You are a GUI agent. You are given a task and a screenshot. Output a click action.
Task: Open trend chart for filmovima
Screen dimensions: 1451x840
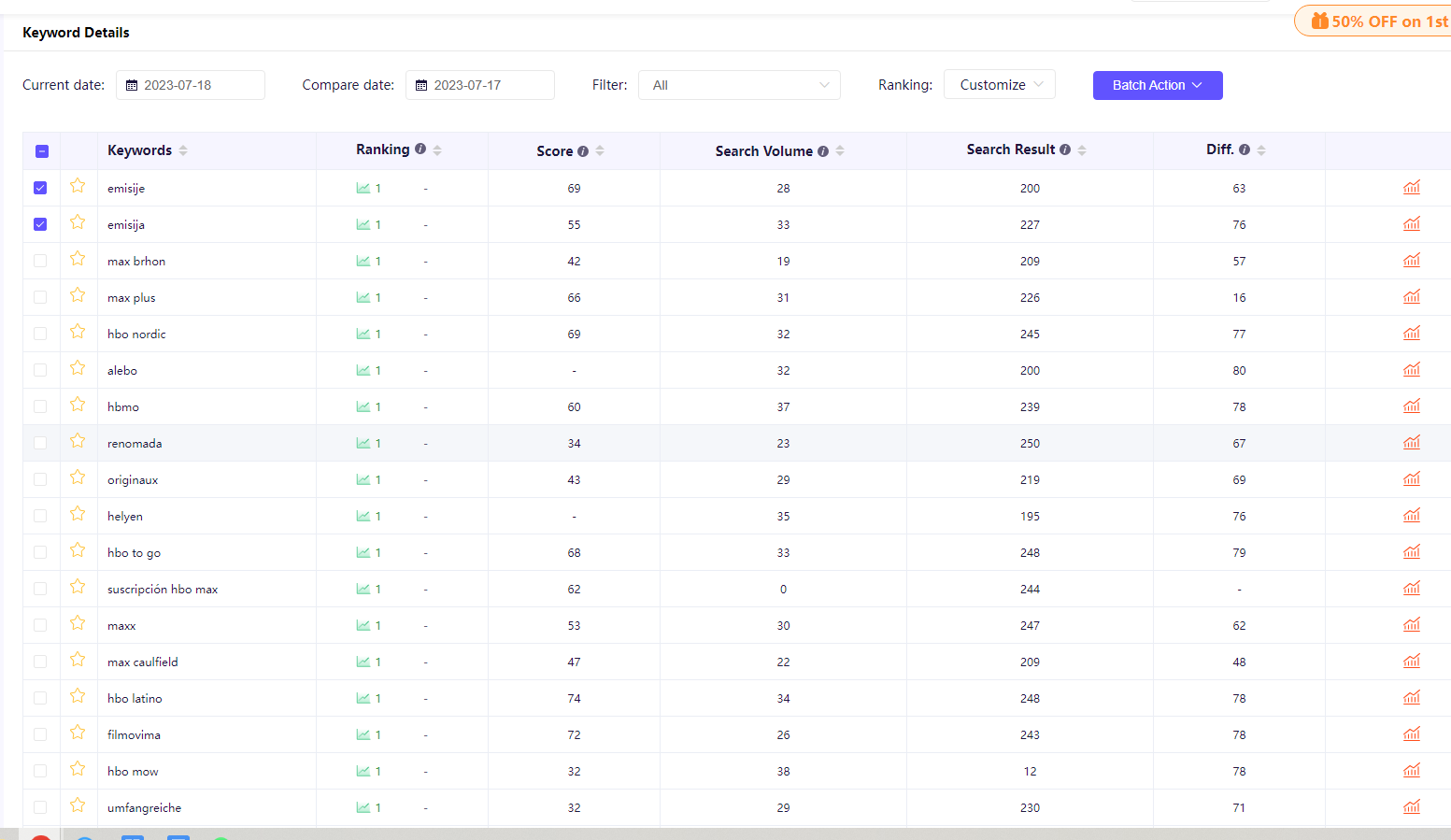click(1412, 733)
